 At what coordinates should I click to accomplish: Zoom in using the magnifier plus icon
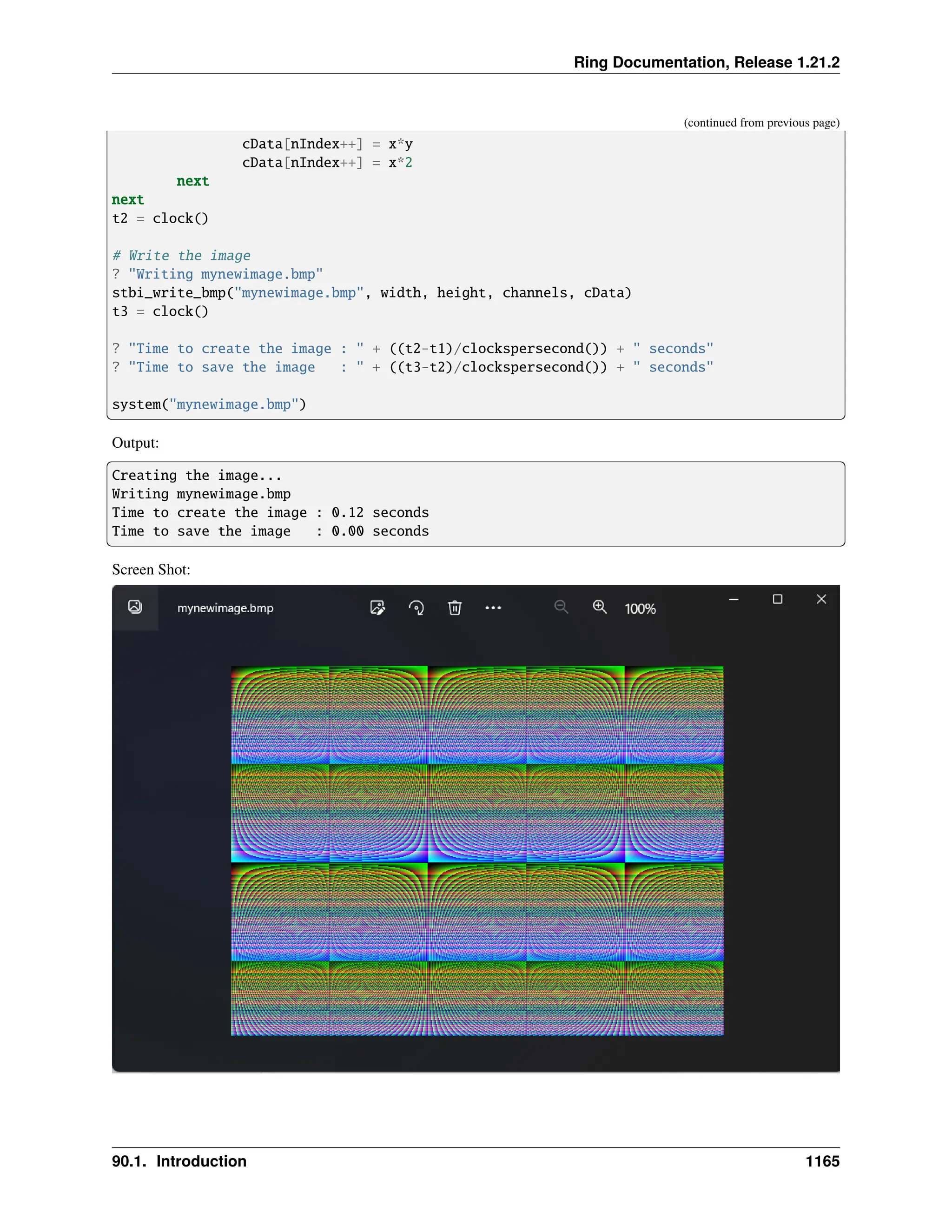pyautogui.click(x=600, y=607)
